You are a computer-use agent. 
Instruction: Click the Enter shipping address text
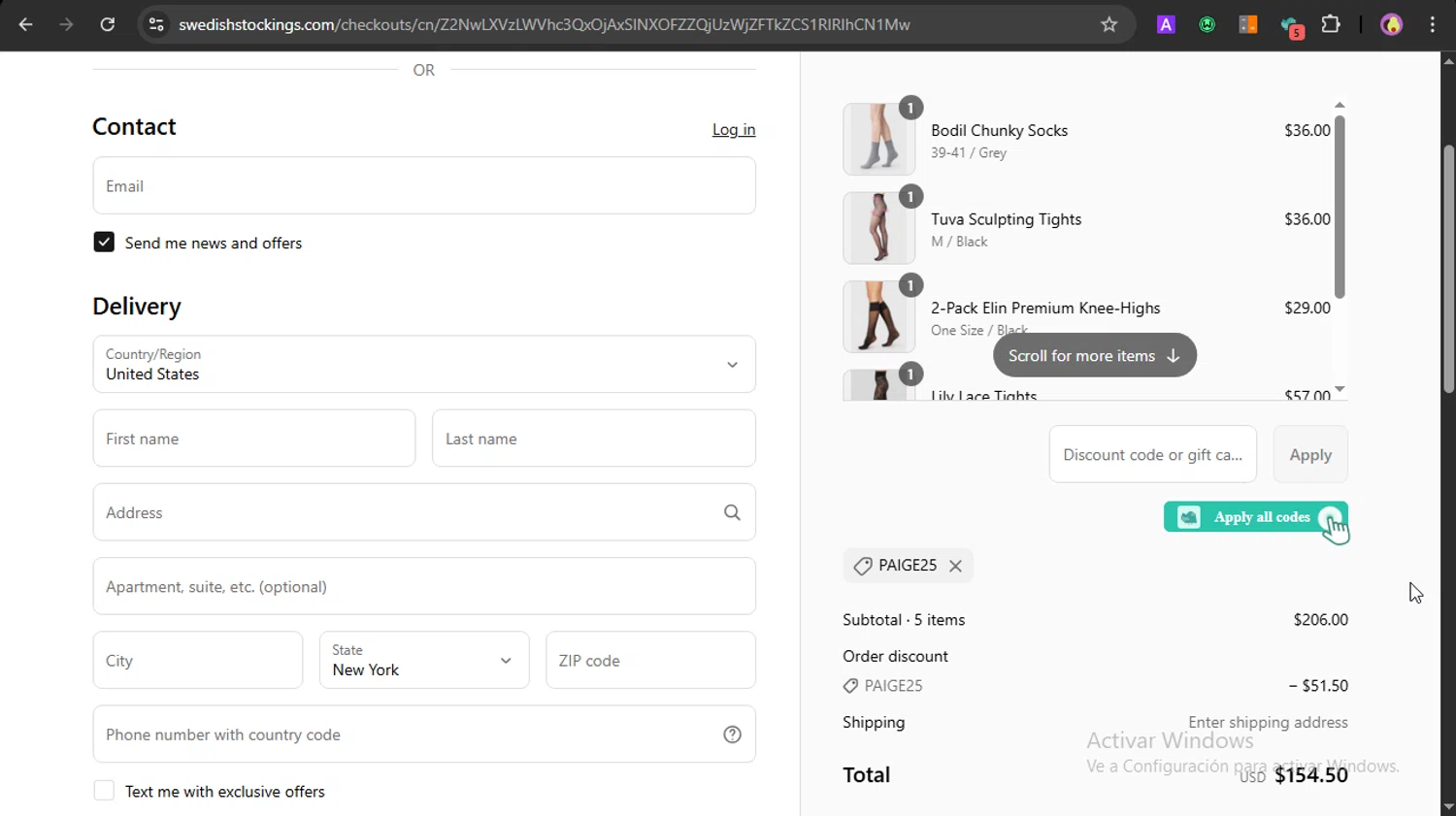click(1268, 722)
